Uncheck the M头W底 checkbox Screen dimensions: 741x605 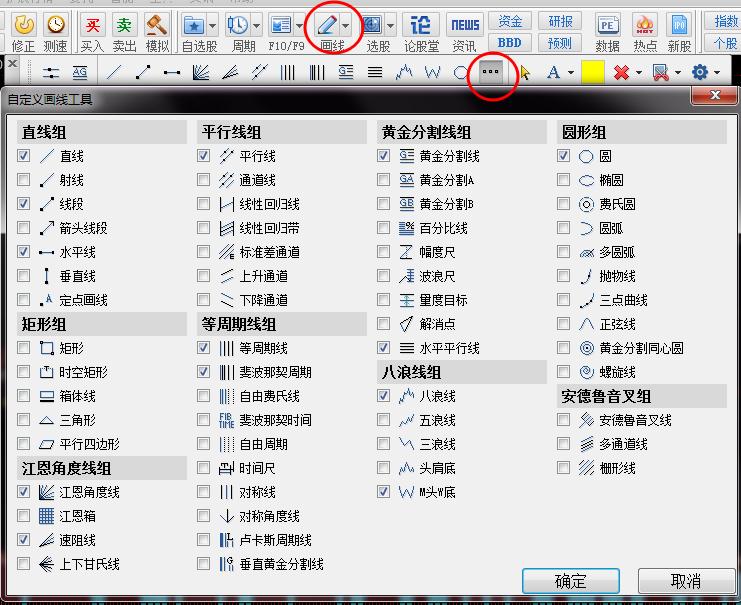pos(384,492)
